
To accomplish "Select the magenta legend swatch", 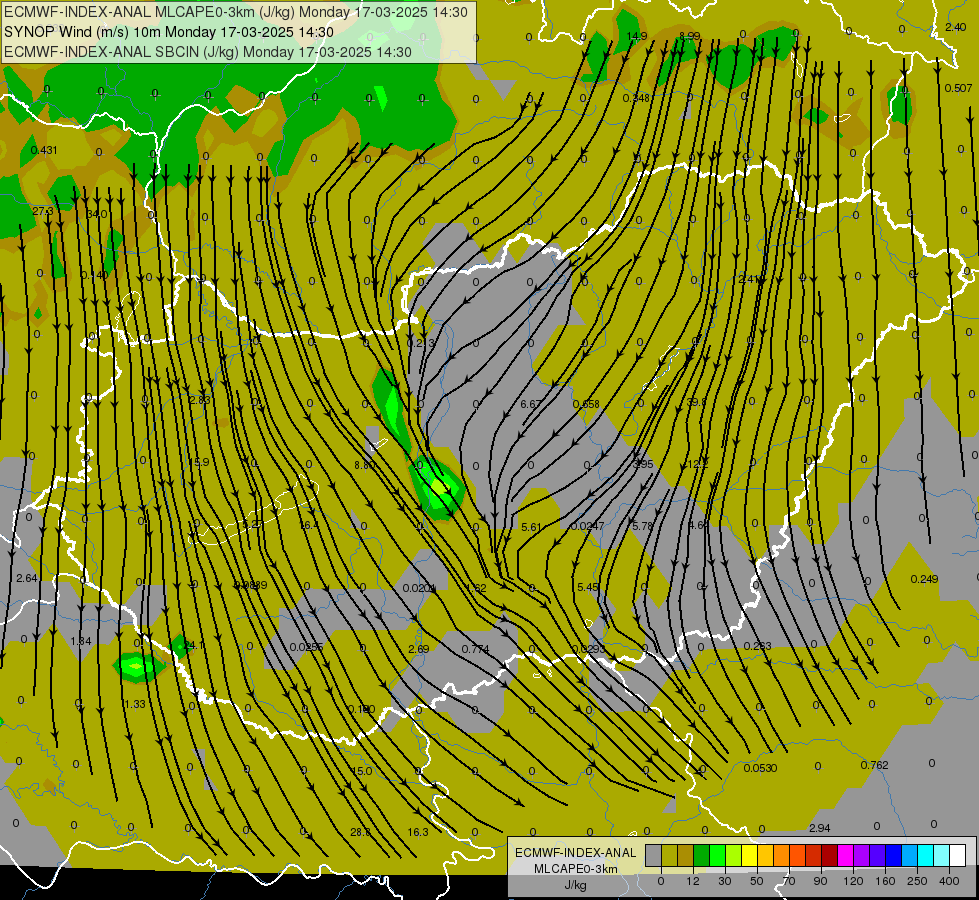I will pos(845,856).
